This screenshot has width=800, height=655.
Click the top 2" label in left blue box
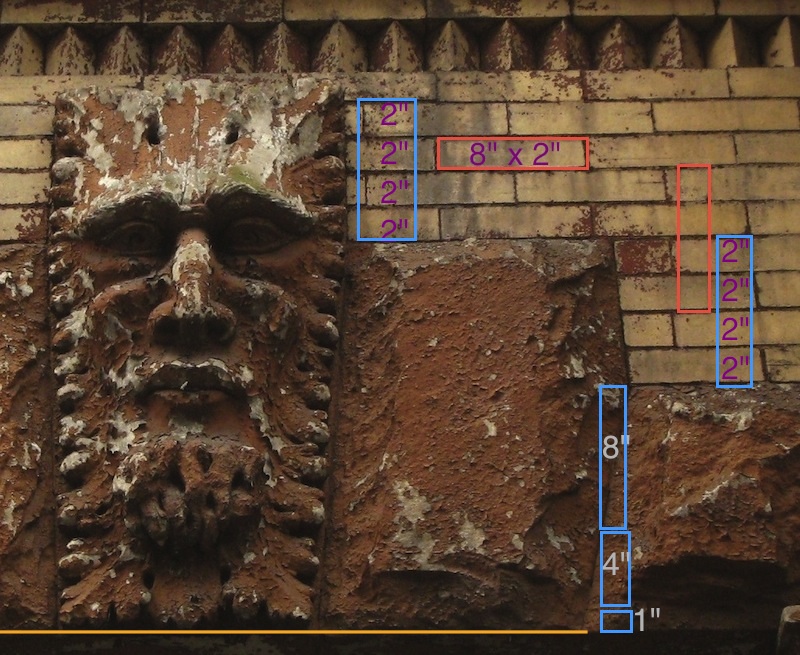coord(396,116)
